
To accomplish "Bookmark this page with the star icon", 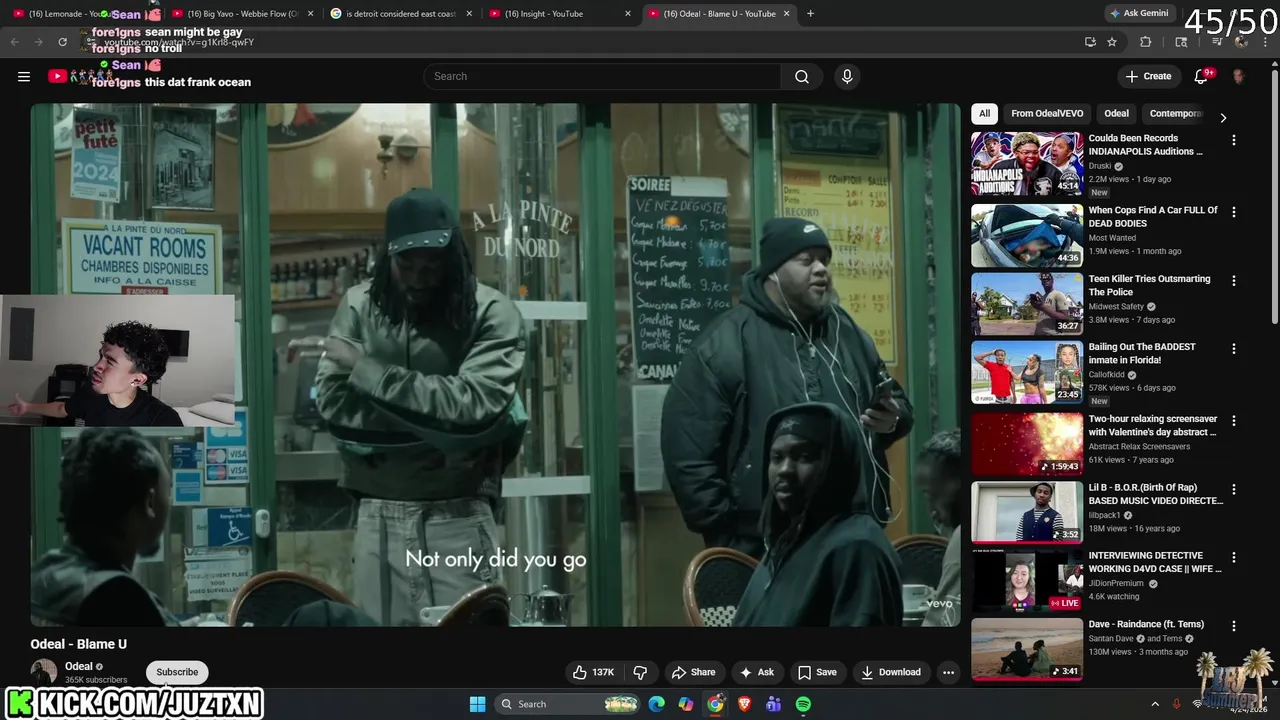I will 1112,42.
